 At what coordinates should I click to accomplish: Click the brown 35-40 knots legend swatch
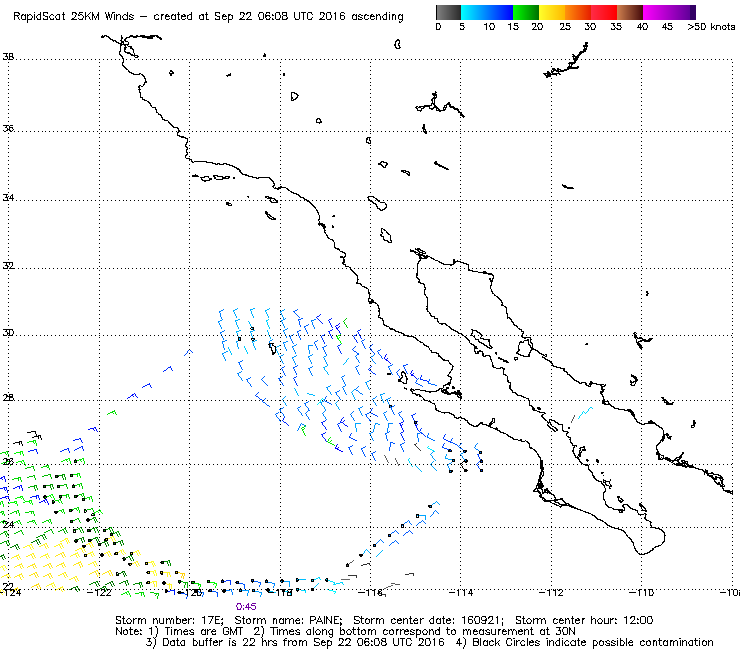coord(630,12)
